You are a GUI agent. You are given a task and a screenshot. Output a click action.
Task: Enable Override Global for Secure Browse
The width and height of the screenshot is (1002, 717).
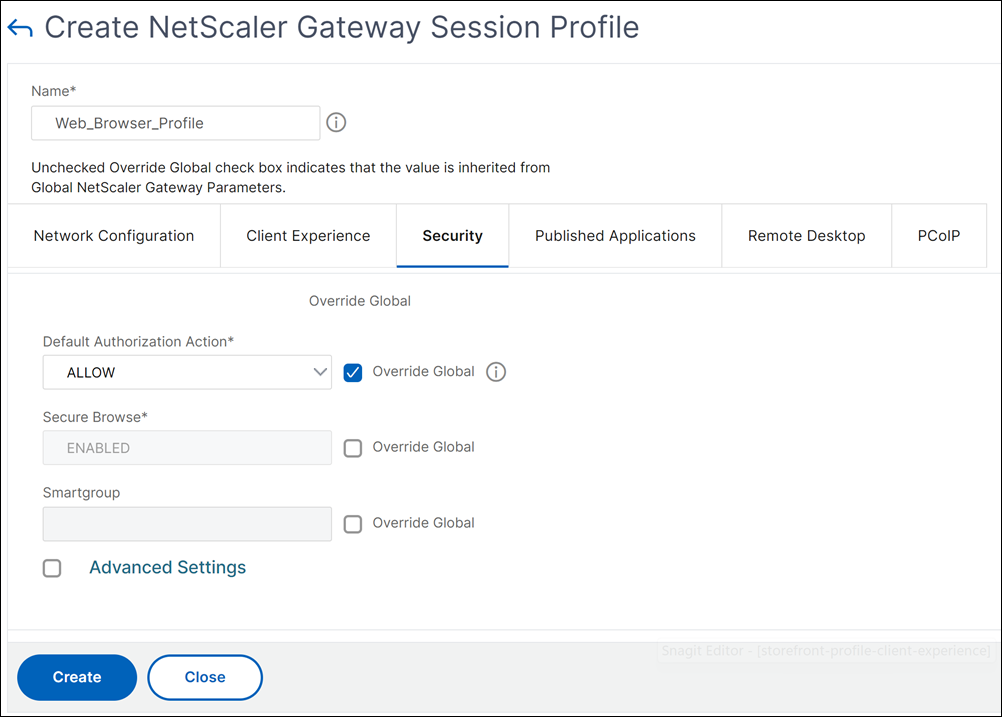[353, 447]
